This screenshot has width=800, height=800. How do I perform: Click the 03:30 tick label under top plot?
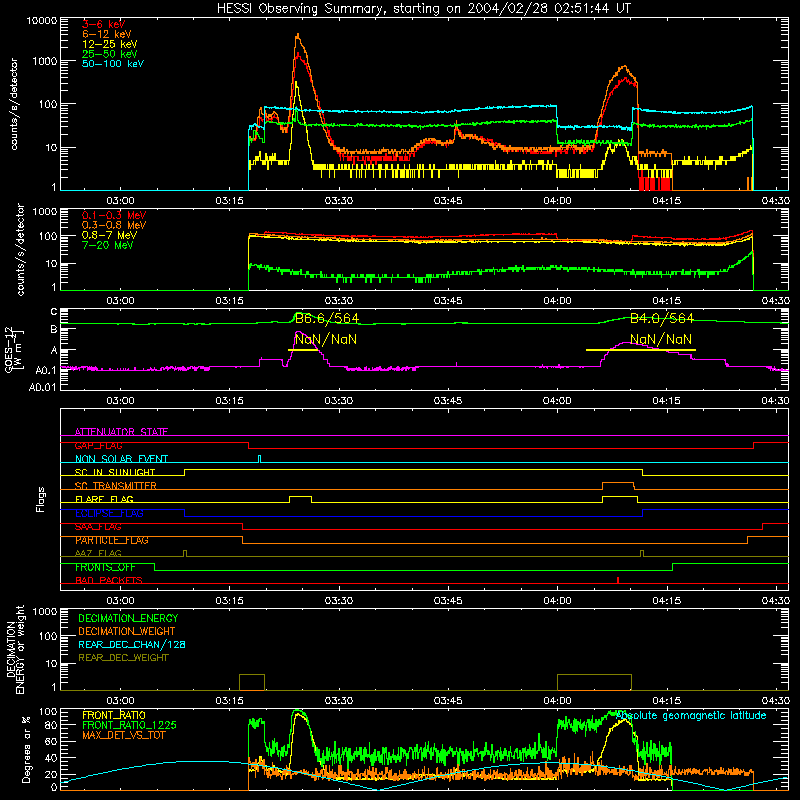338,201
